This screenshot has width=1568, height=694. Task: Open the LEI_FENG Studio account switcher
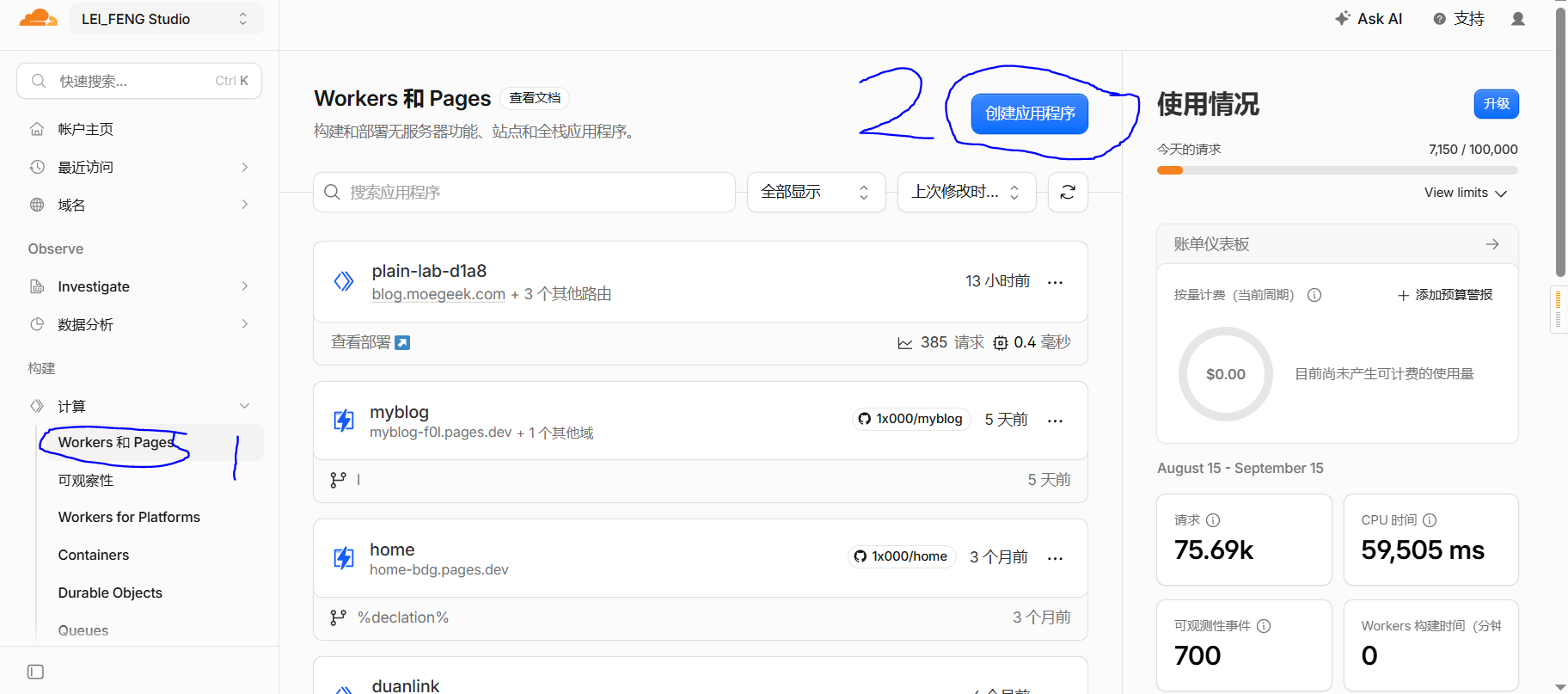[x=166, y=19]
